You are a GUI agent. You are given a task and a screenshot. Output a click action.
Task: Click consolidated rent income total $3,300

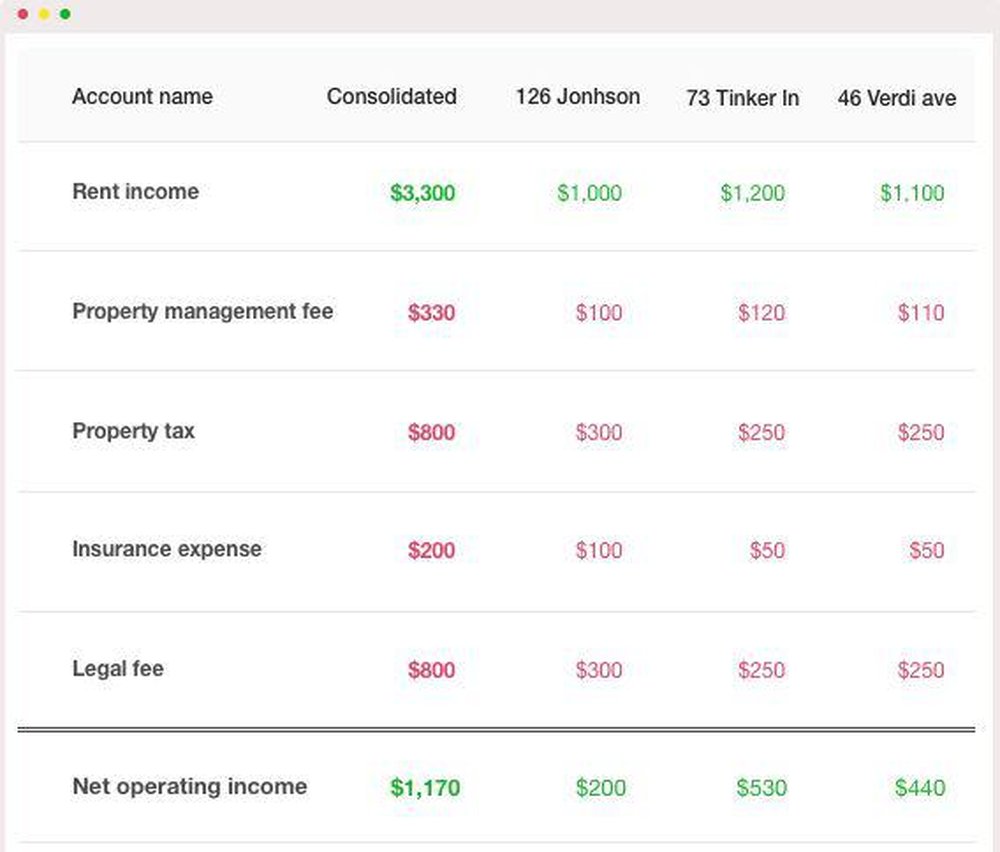422,193
